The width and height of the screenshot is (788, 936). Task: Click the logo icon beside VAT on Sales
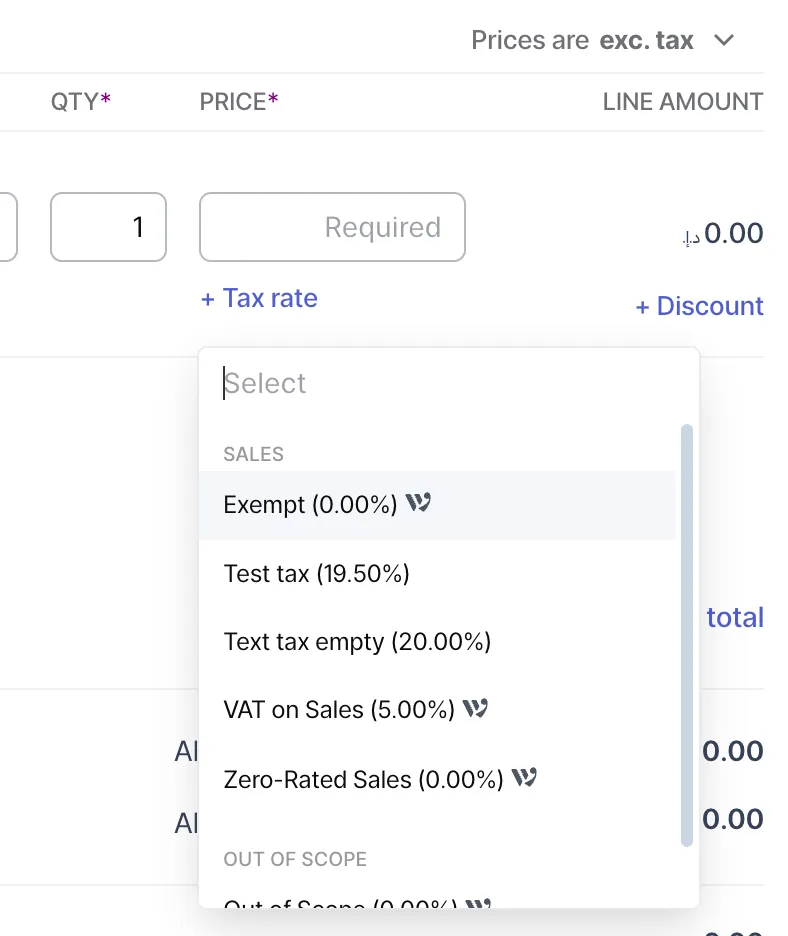tap(476, 709)
